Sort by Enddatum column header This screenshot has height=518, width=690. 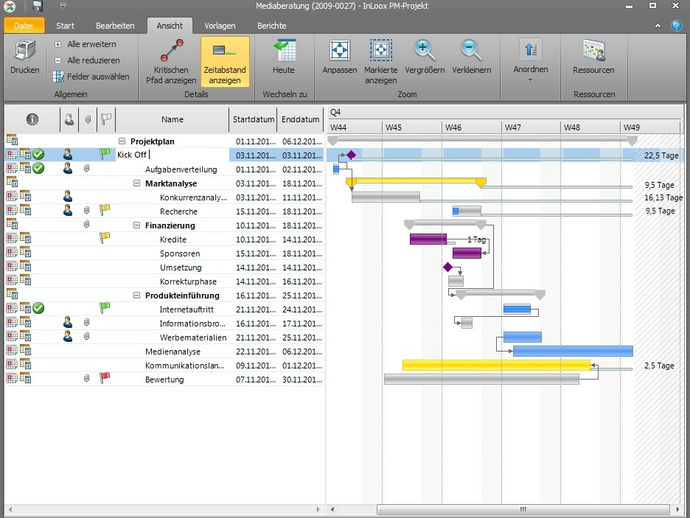coord(301,119)
